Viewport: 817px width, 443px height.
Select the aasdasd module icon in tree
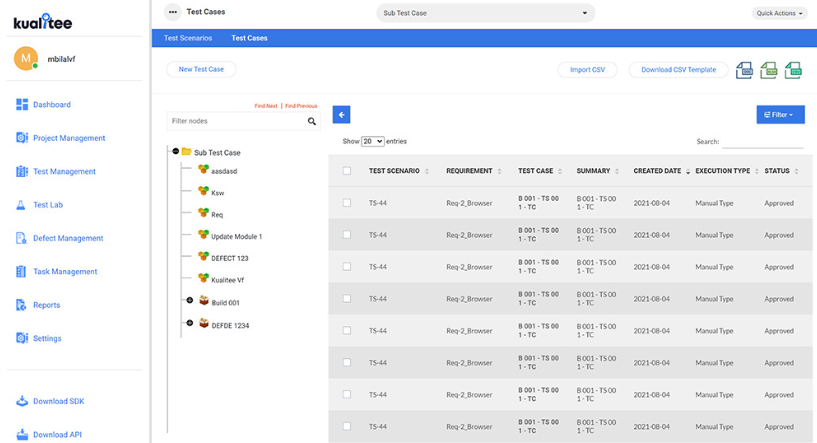point(203,169)
